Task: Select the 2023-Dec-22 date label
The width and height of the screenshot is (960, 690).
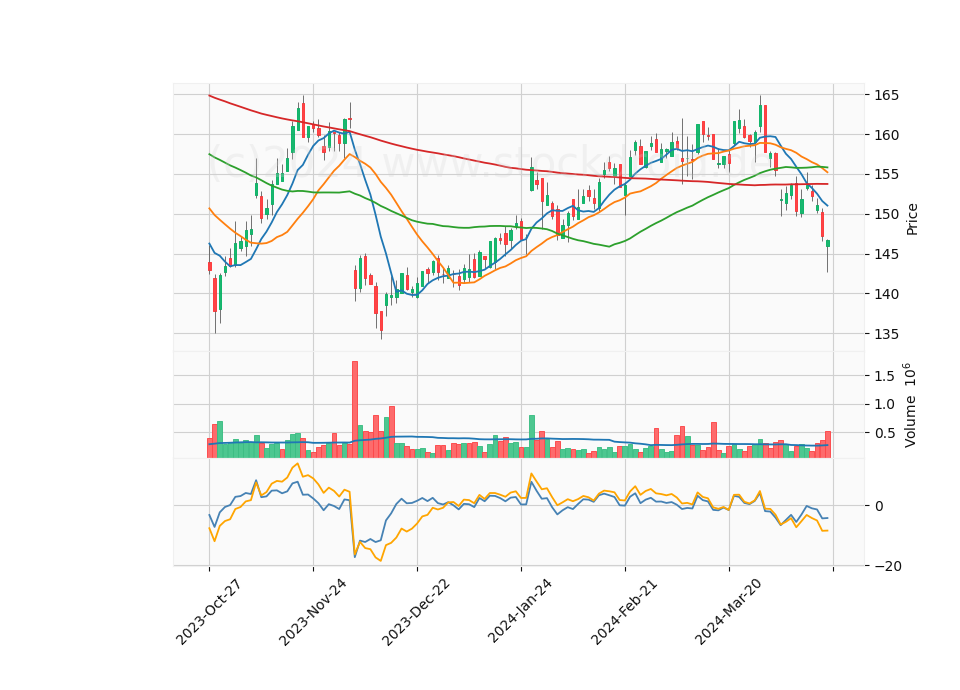Action: click(416, 612)
